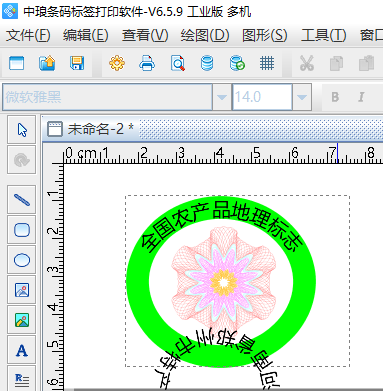Save the document with floppy icon
The image size is (383, 391).
coord(77,63)
